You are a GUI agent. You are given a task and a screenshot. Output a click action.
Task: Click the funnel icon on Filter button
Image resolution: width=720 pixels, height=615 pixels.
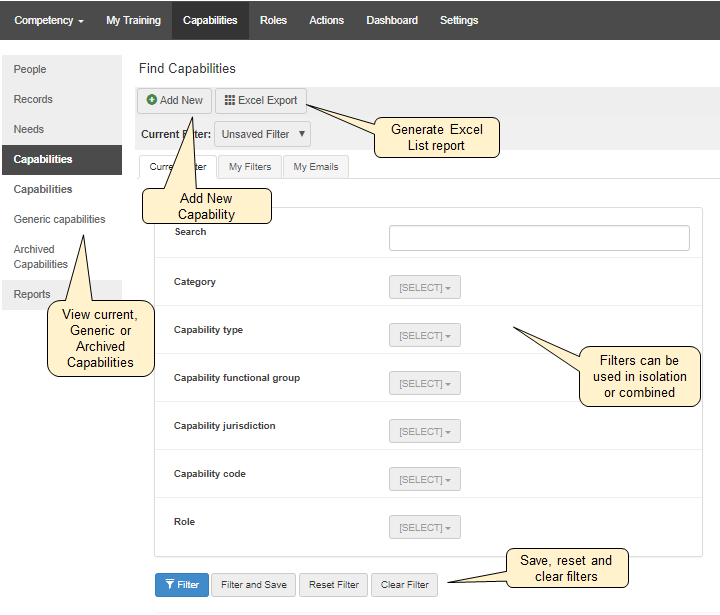[x=167, y=585]
